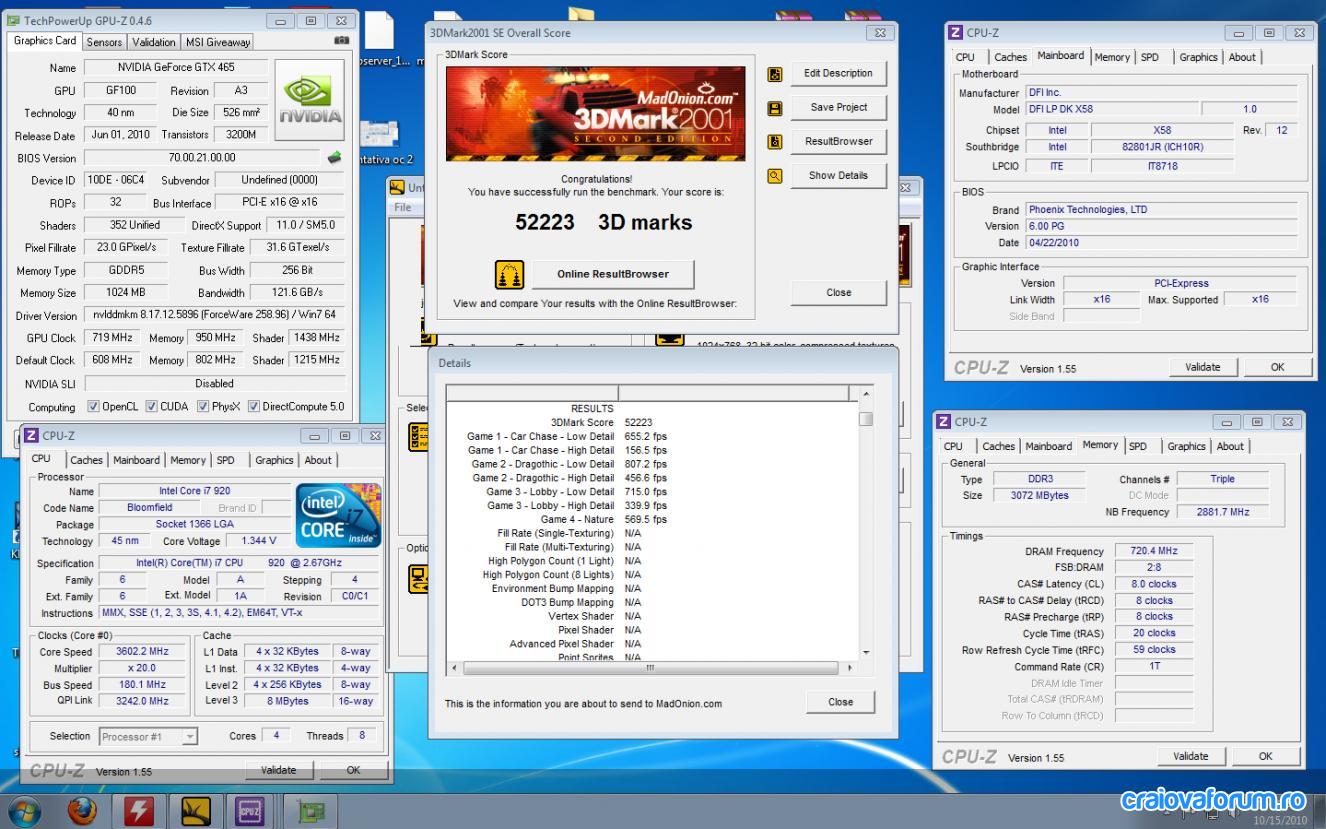The height and width of the screenshot is (829, 1326).
Task: Open About tab in CPU-Z Mainboard window
Action: (1242, 57)
